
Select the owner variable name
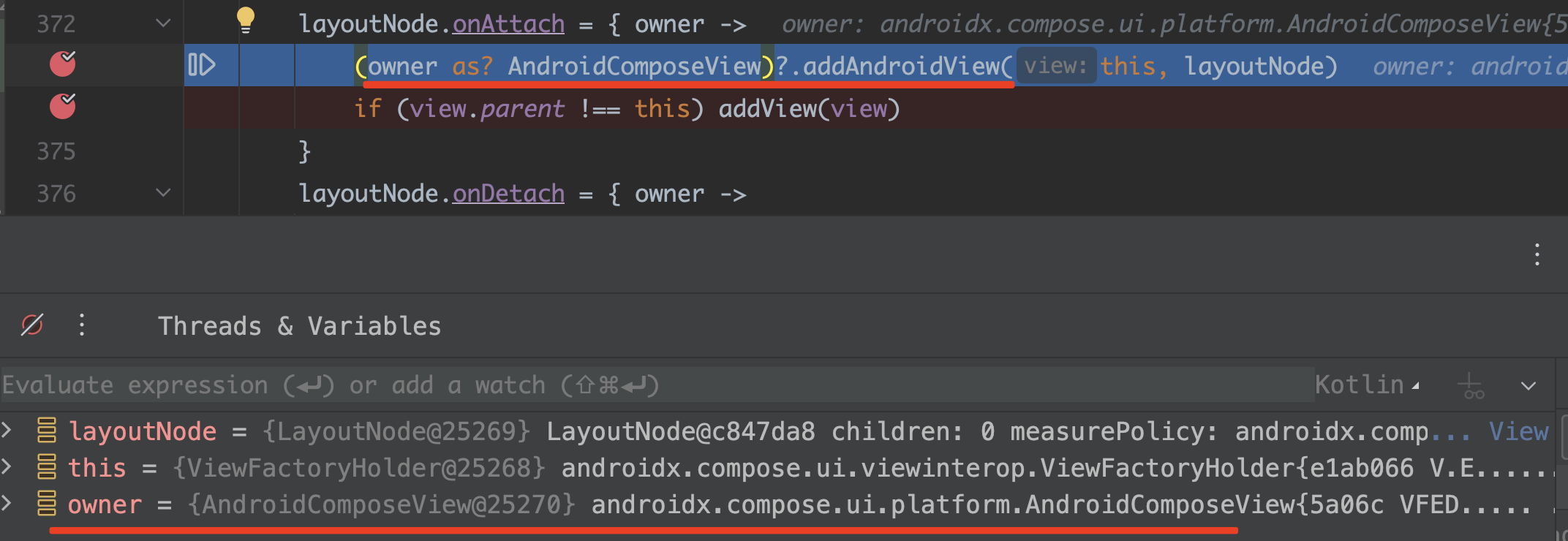105,504
